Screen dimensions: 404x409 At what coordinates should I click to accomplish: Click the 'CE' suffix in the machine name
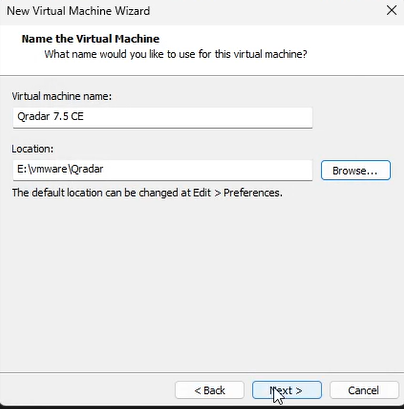pos(77,116)
